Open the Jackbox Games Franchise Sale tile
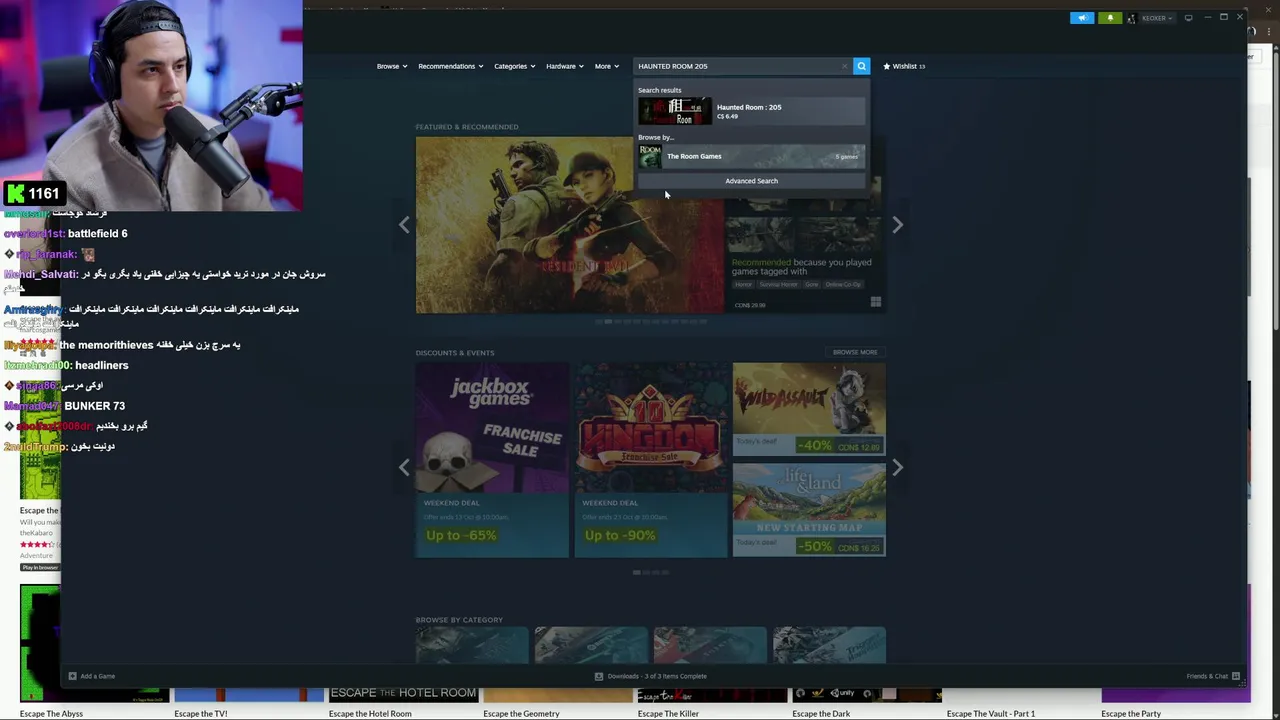 point(492,459)
